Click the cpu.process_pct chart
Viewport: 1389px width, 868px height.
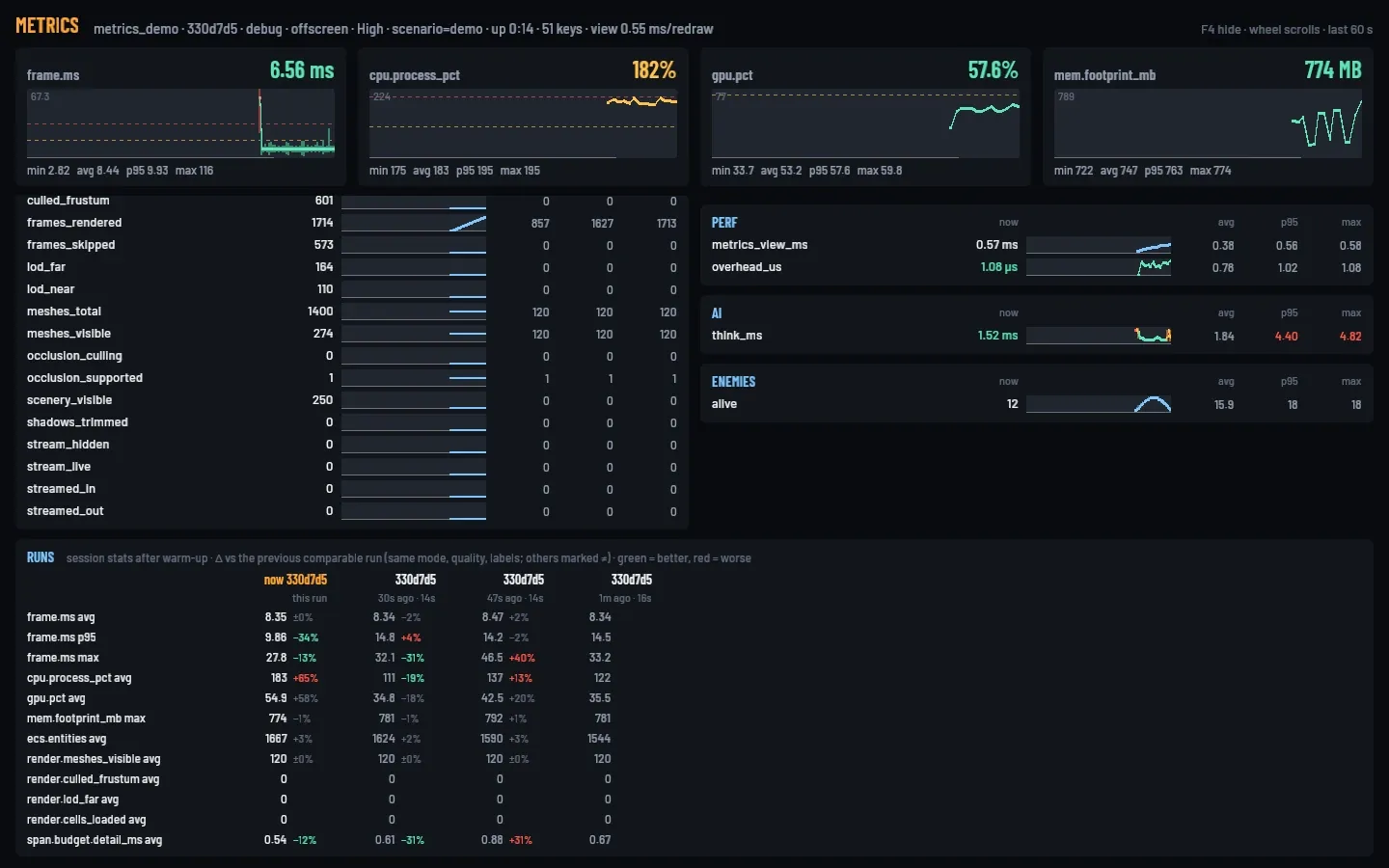pyautogui.click(x=523, y=123)
